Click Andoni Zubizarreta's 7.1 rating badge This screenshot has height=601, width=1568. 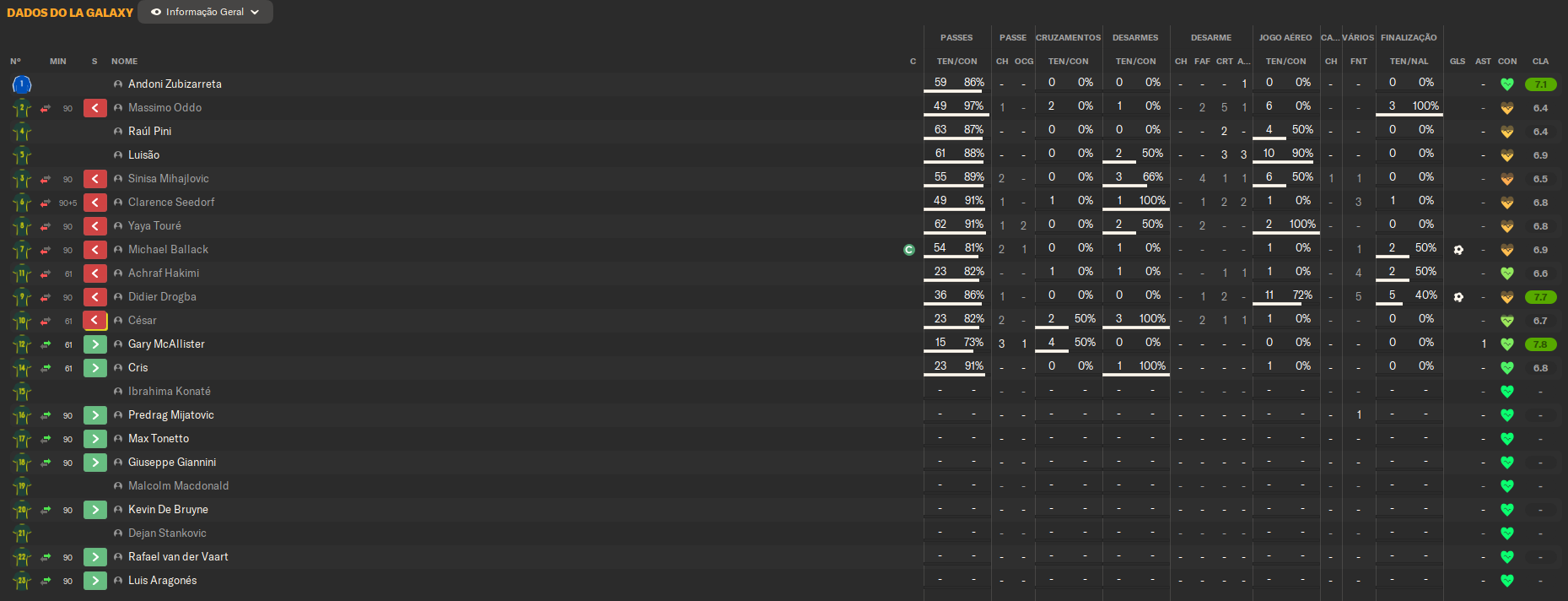click(1540, 84)
